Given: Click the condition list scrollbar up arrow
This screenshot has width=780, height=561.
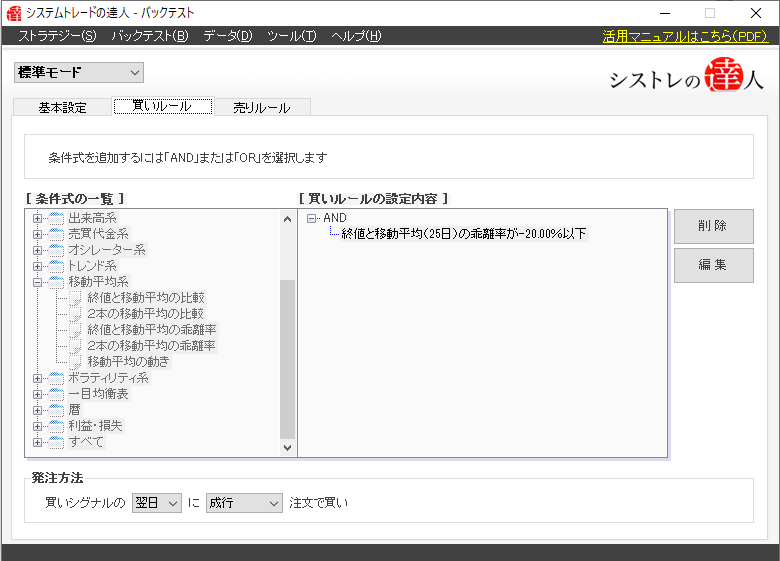Looking at the screenshot, I should click(288, 219).
